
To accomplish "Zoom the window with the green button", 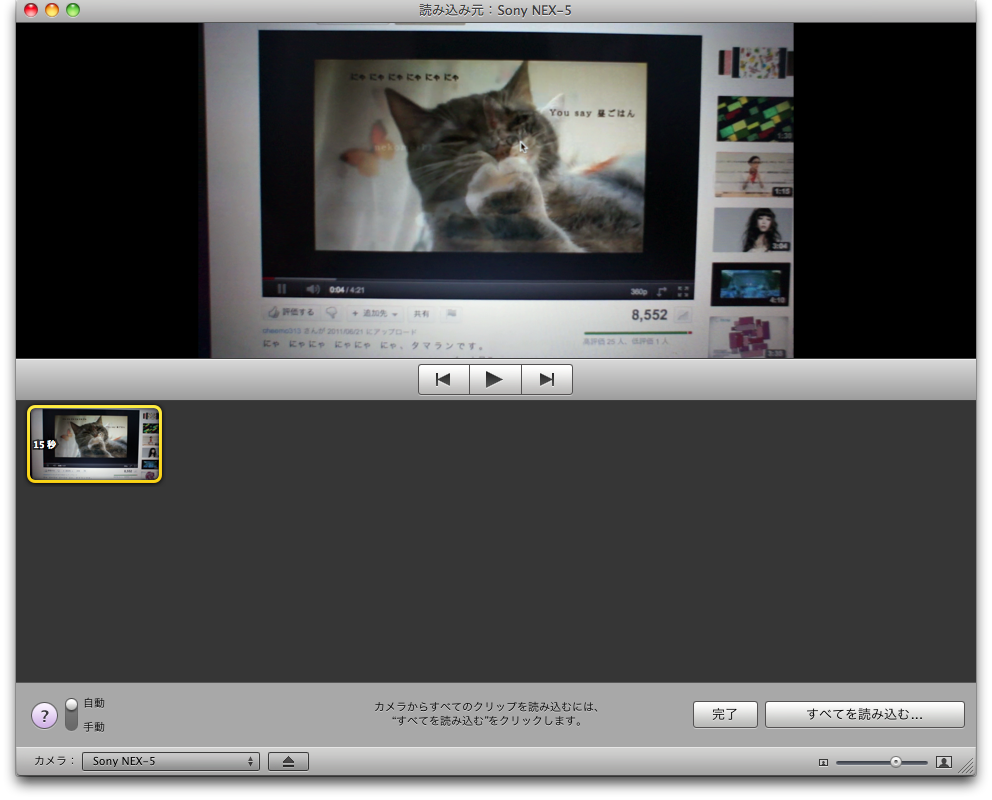I will point(73,9).
